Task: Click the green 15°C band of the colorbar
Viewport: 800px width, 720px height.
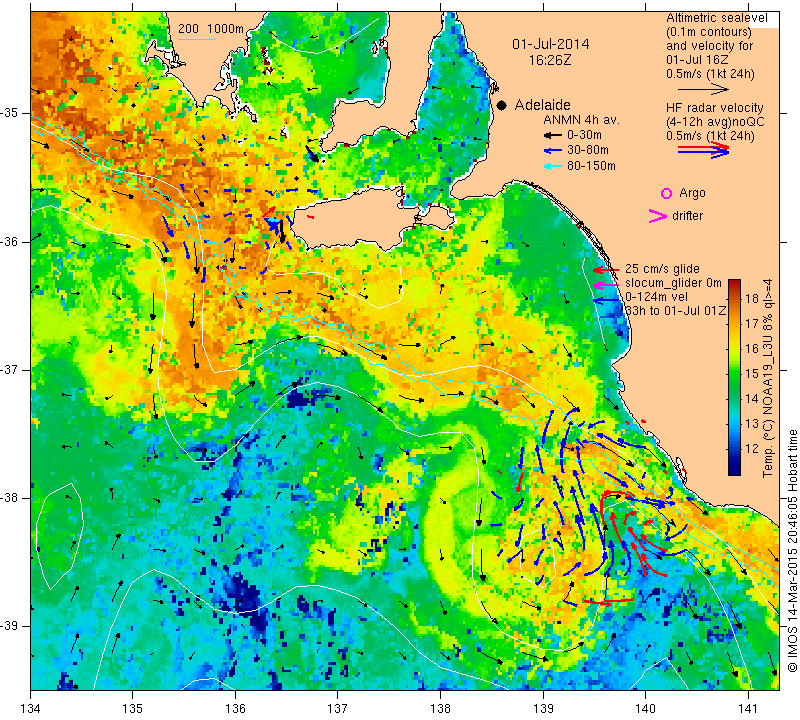Action: pyautogui.click(x=734, y=373)
